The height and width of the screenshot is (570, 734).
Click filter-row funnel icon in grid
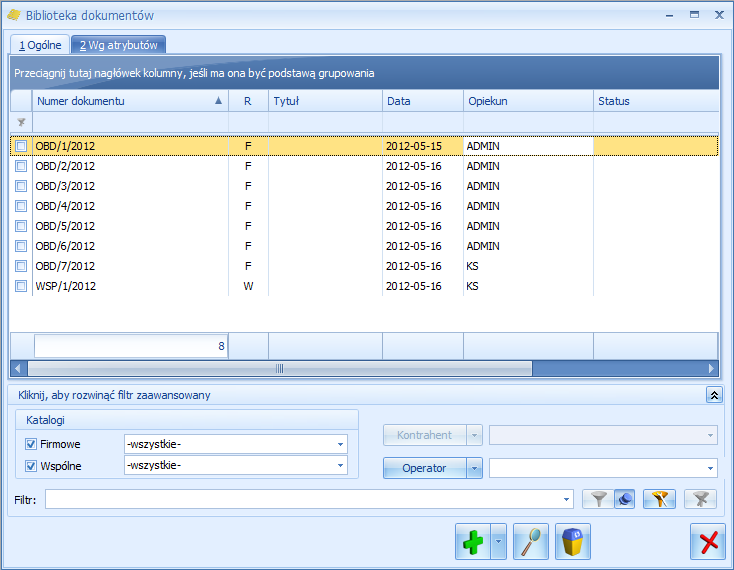(x=21, y=123)
